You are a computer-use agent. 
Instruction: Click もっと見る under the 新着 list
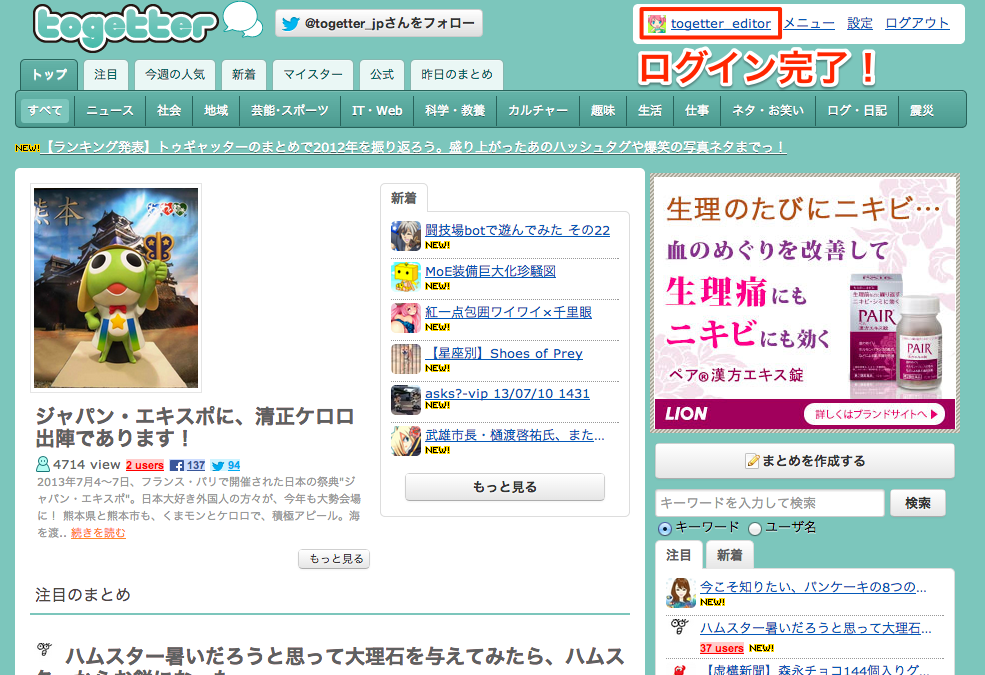(x=505, y=487)
